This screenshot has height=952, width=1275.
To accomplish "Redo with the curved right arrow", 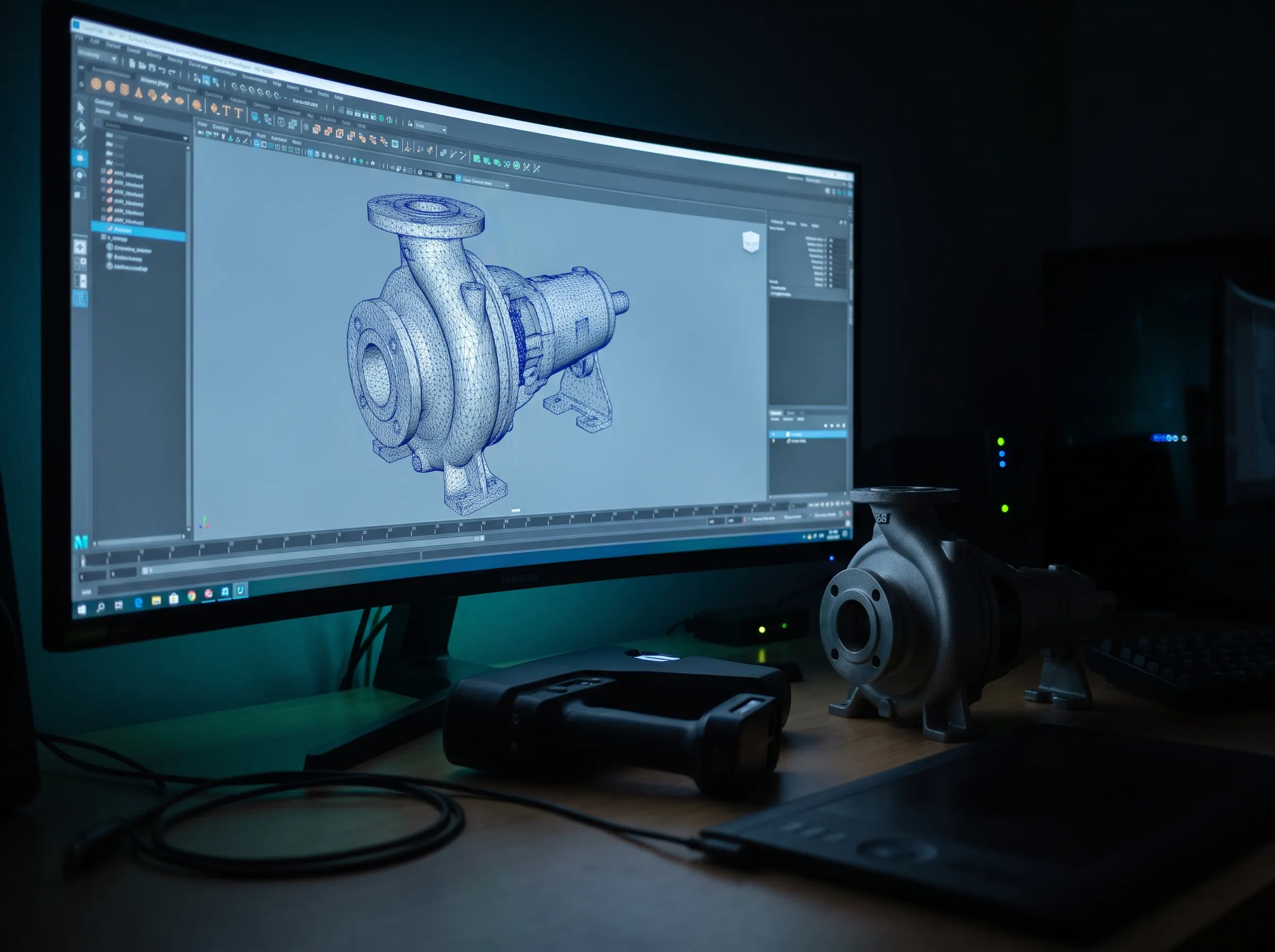I will pos(172,73).
